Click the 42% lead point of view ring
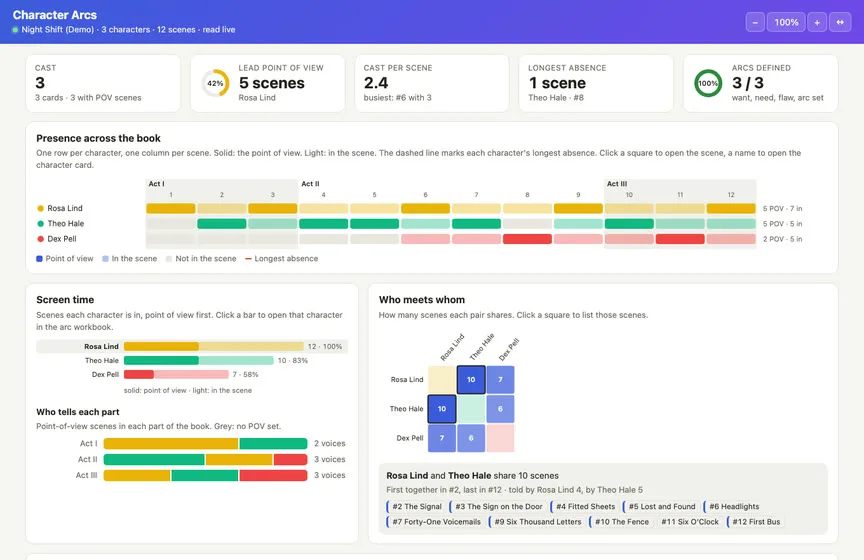Viewport: 864px width, 560px height. [215, 83]
